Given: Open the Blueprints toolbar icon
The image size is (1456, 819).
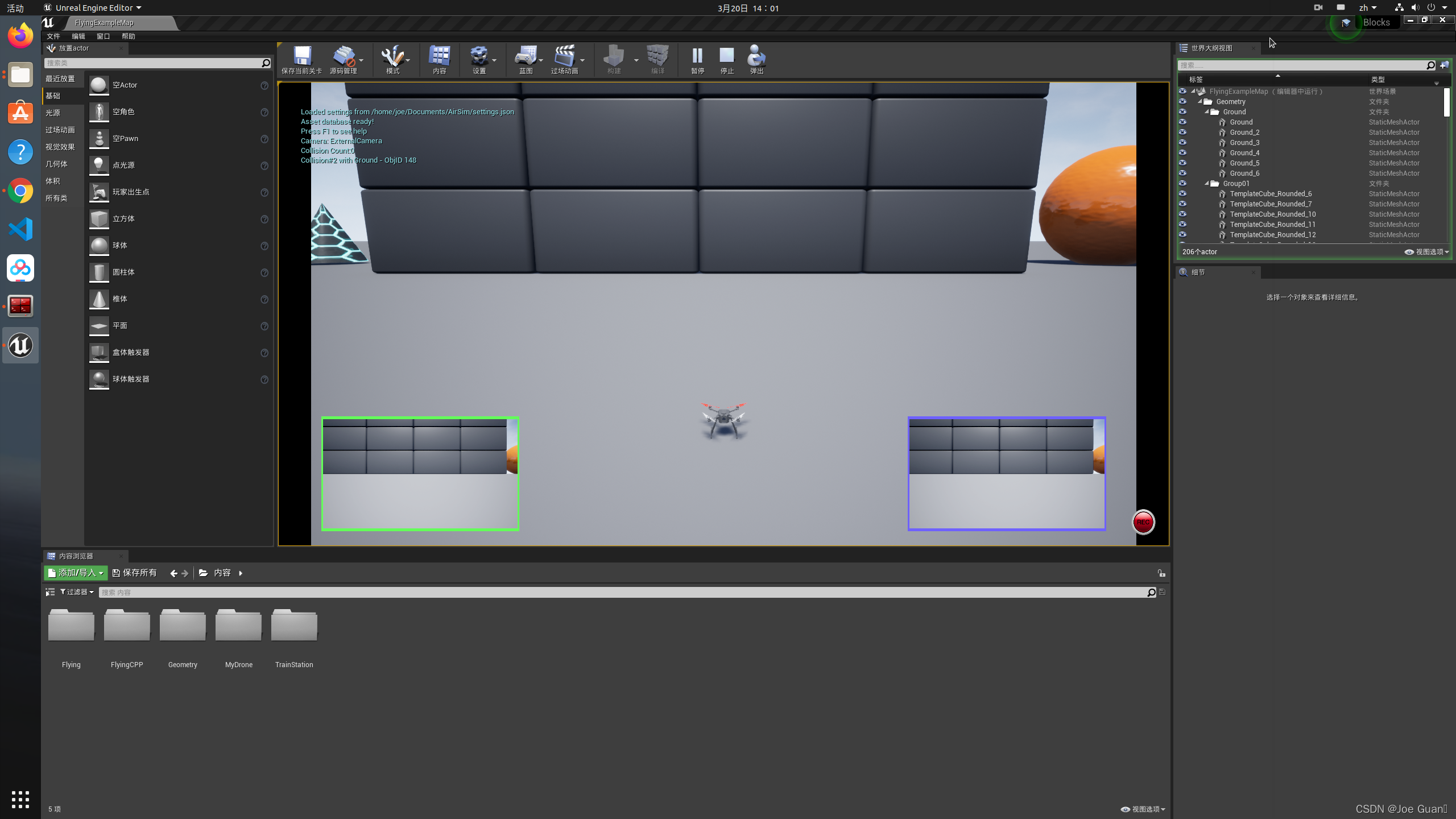Looking at the screenshot, I should (x=526, y=57).
